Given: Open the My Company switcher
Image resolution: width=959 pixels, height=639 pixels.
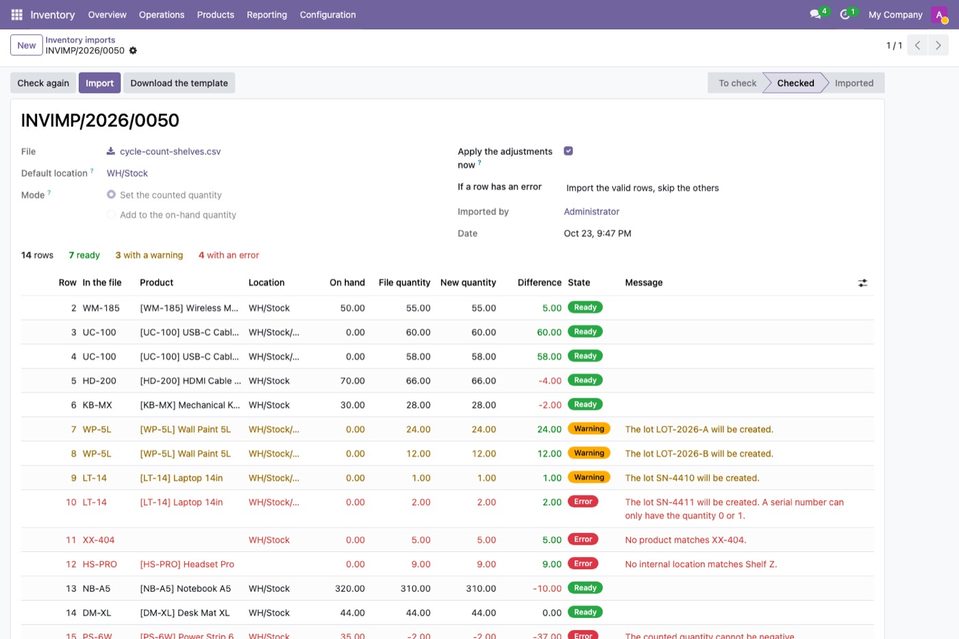Looking at the screenshot, I should coord(895,15).
